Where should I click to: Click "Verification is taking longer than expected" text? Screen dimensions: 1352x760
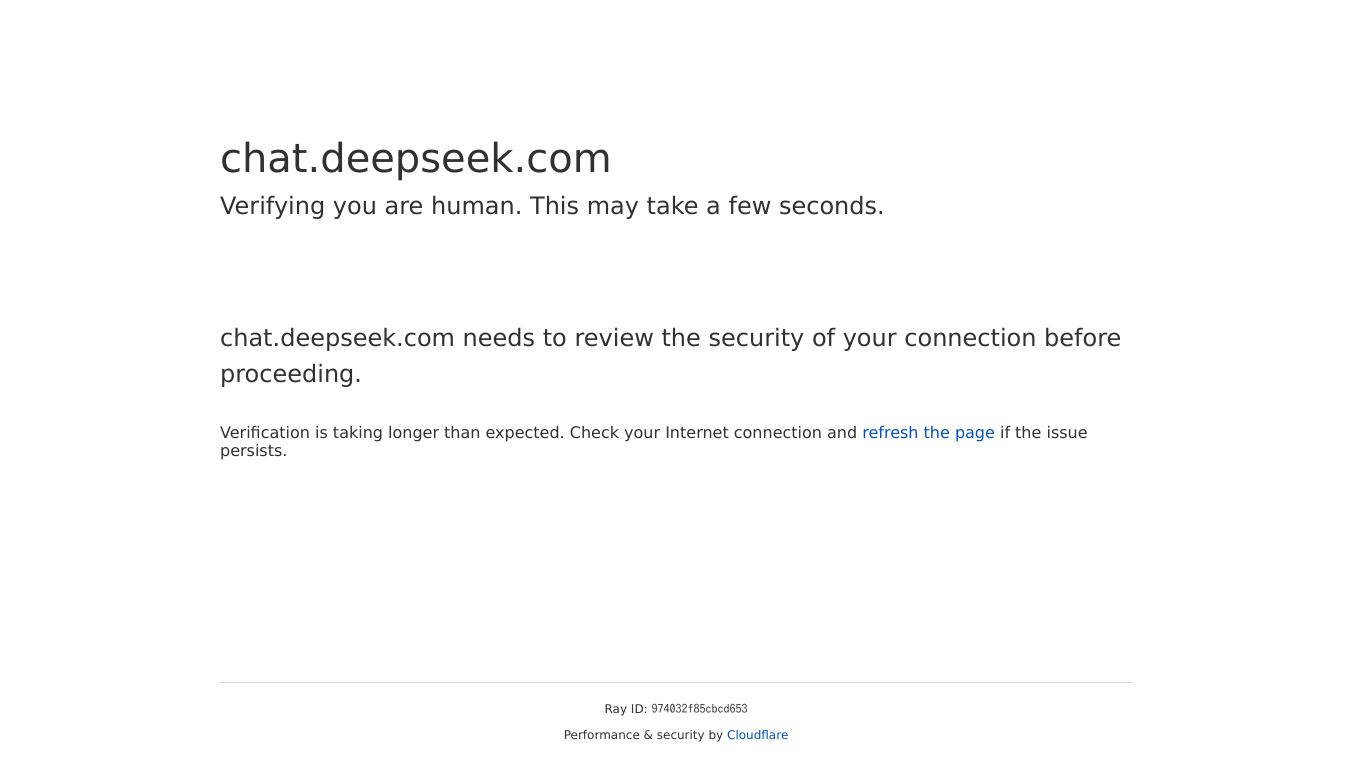[392, 433]
